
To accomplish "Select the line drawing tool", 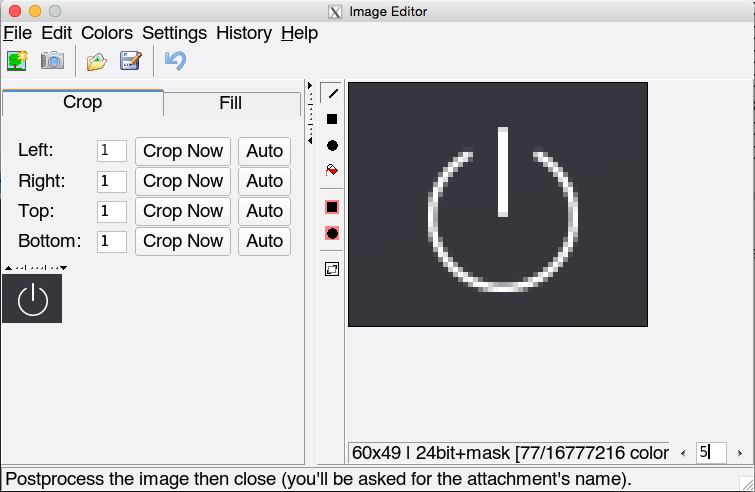I will coord(332,93).
